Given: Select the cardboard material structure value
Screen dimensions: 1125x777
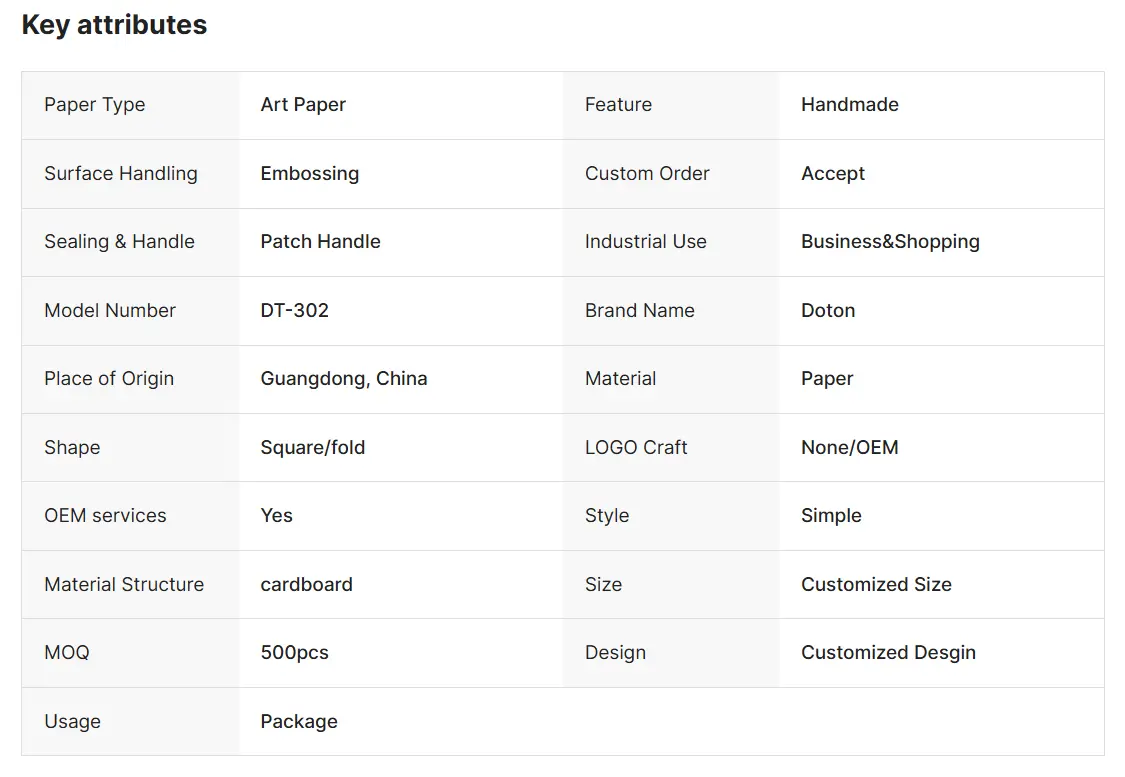Looking at the screenshot, I should (x=306, y=585).
